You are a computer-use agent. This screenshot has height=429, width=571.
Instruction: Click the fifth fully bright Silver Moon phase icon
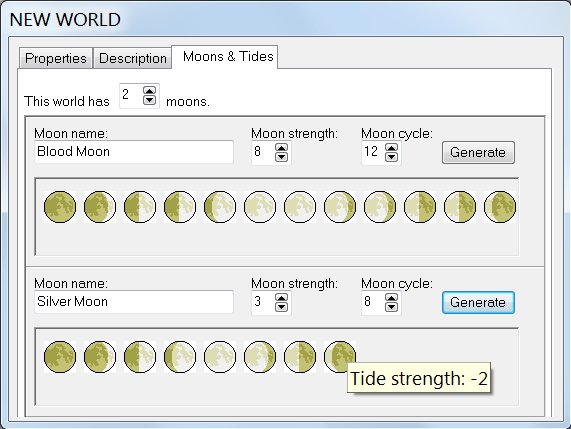tap(220, 357)
